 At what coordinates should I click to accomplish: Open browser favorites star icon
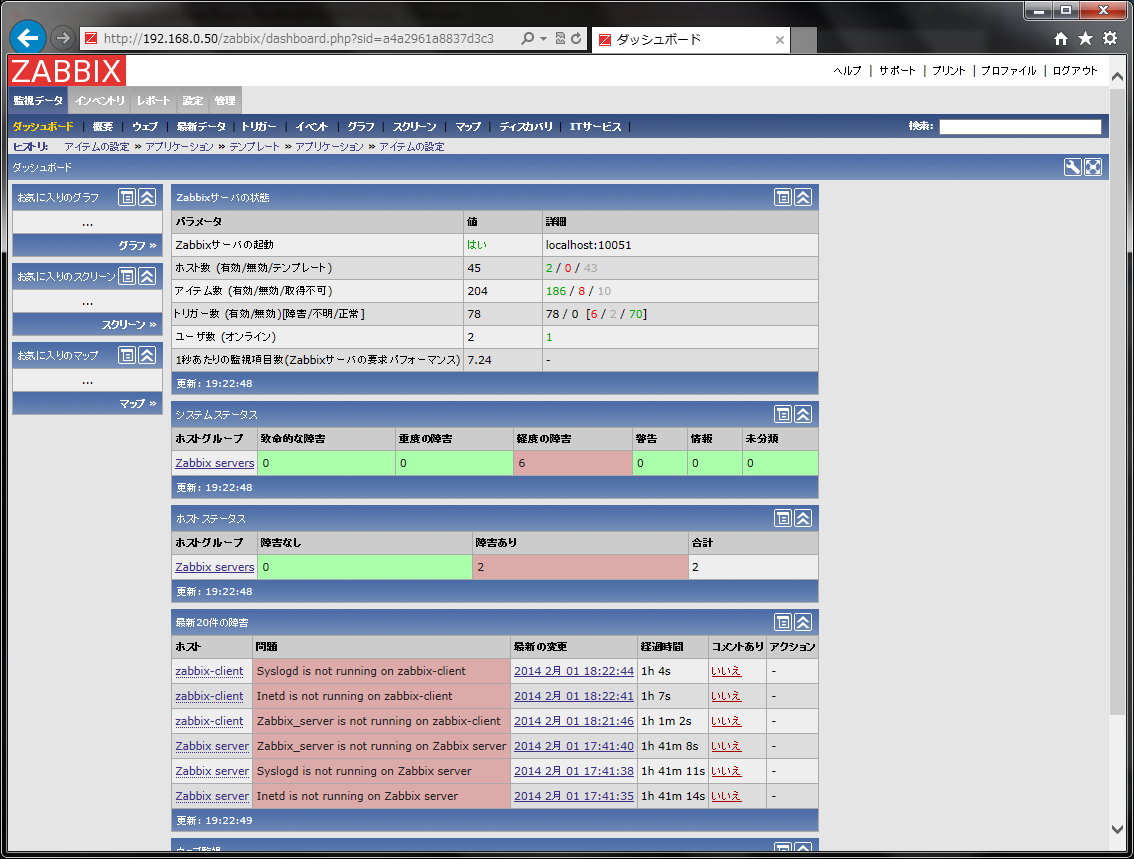[x=1086, y=38]
